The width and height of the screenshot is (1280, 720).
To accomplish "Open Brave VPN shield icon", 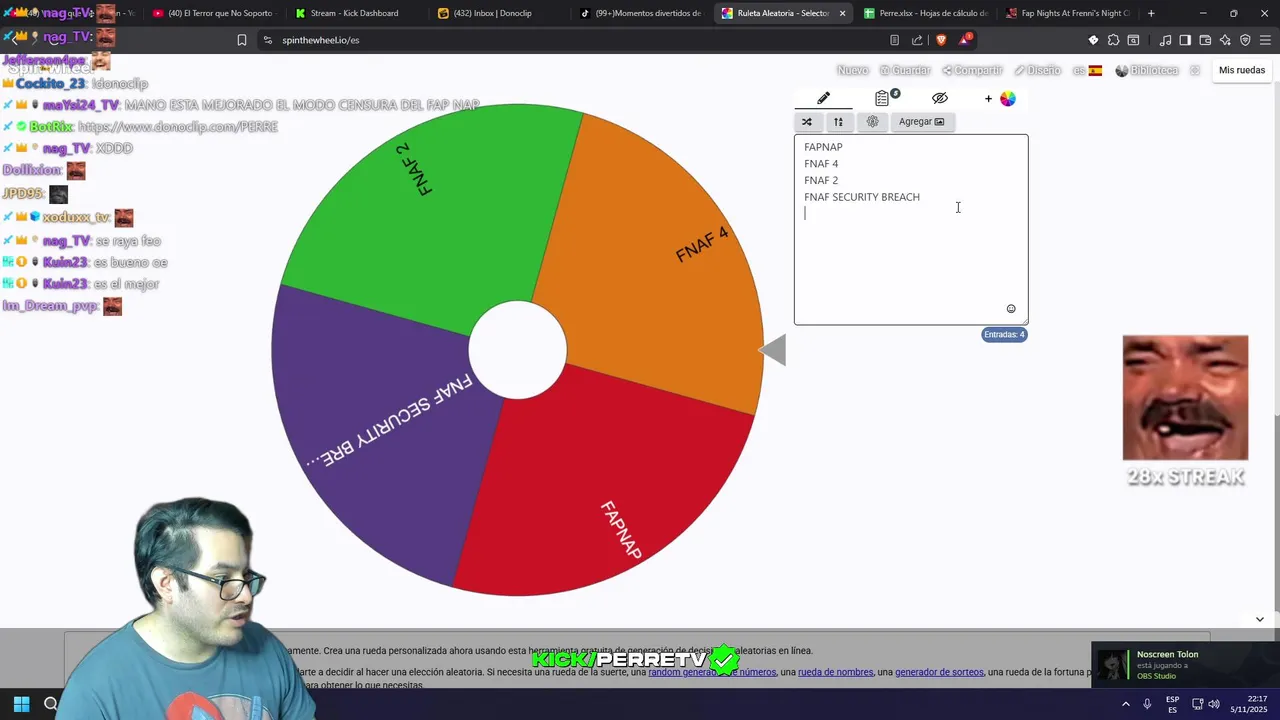I will [x=1245, y=40].
